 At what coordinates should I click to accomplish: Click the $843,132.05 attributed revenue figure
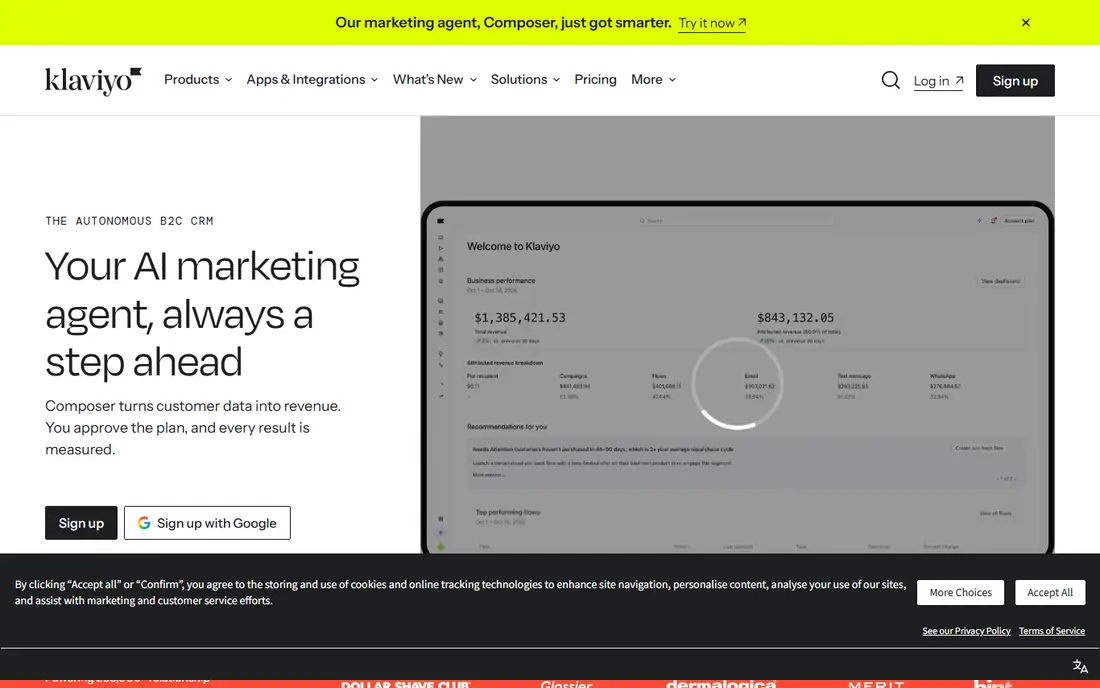pyautogui.click(x=796, y=318)
